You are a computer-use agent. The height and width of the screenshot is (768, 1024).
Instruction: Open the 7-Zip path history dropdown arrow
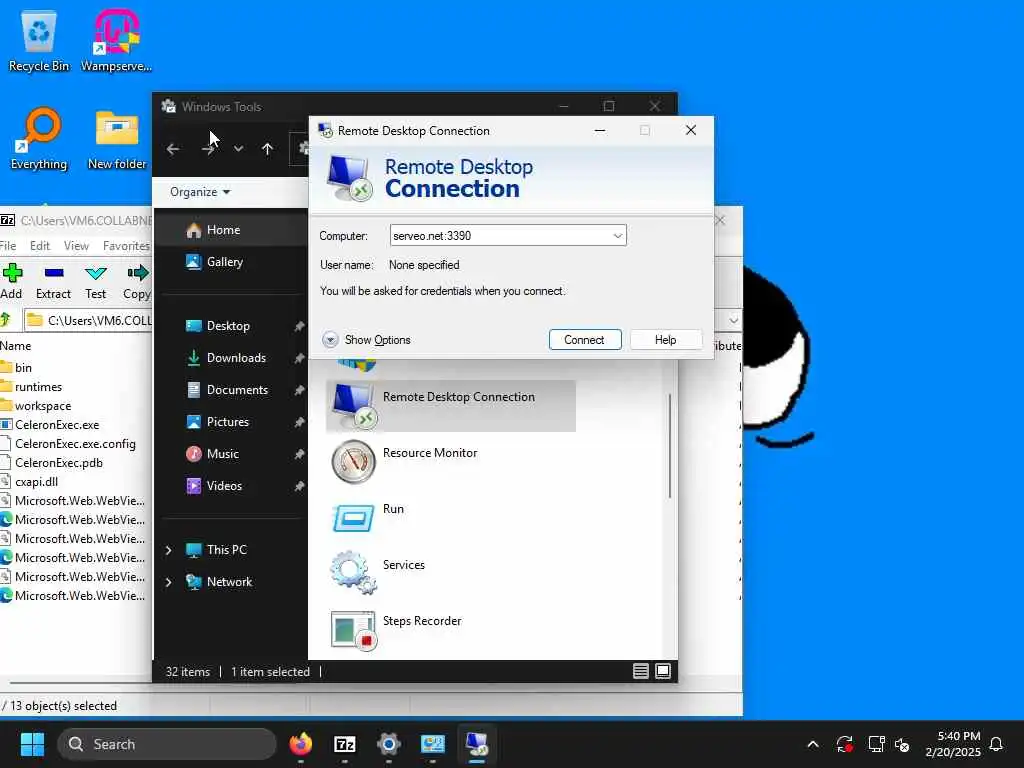tap(733, 320)
